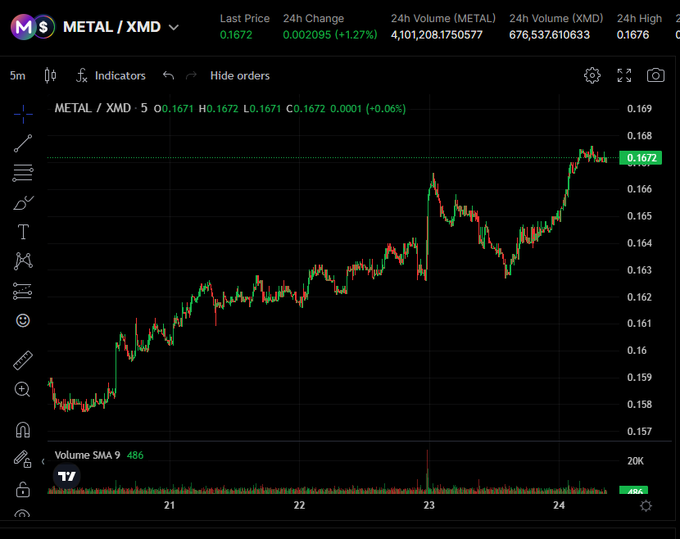Image resolution: width=680 pixels, height=539 pixels.
Task: Toggle magnet mode for drawings
Action: (23, 430)
